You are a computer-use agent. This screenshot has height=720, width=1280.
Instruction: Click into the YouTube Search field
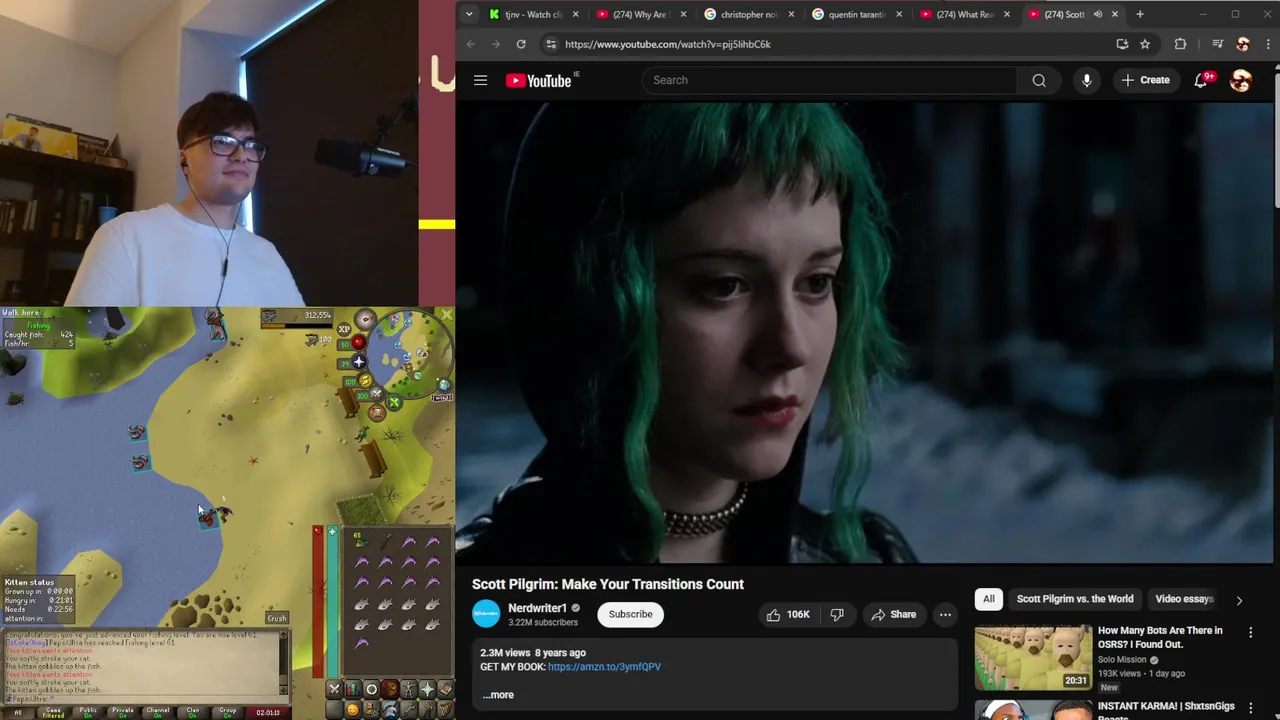click(x=830, y=80)
